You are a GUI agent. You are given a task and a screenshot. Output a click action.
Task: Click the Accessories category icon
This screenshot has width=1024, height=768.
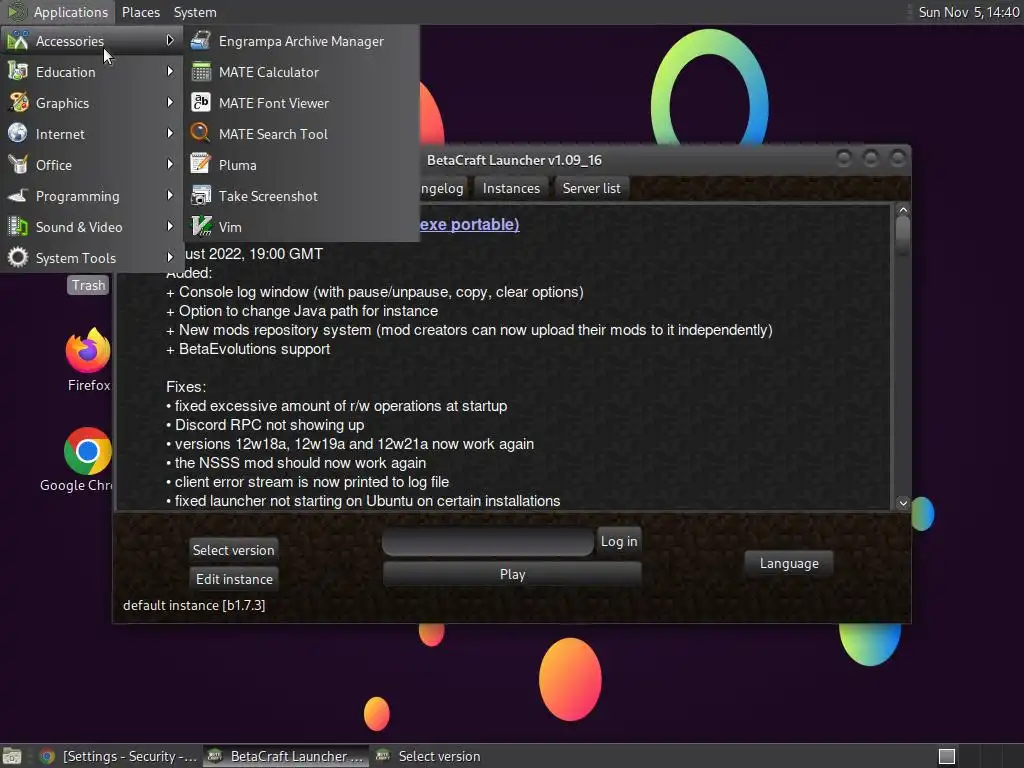[x=18, y=40]
